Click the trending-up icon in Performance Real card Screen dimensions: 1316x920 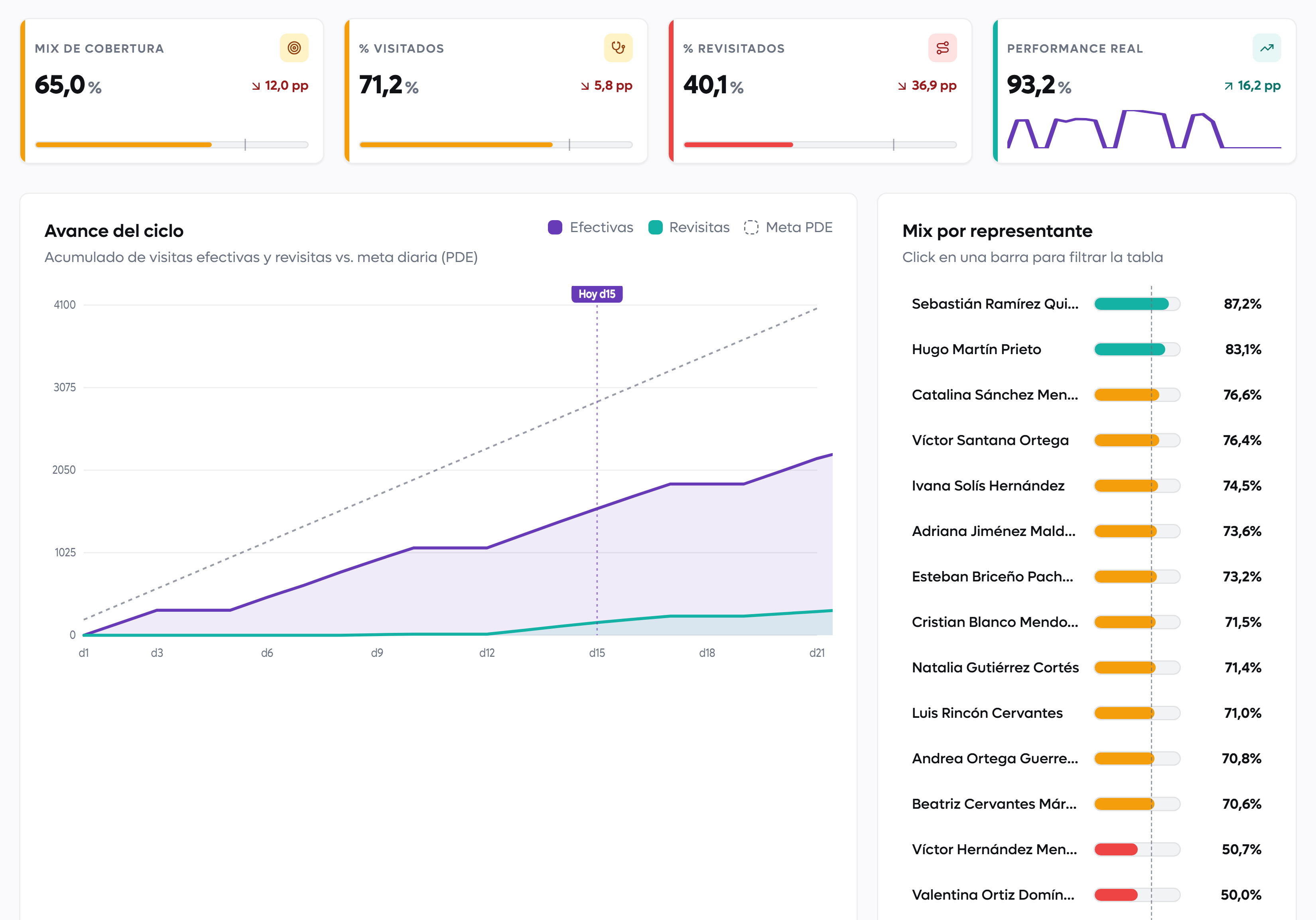[1267, 48]
